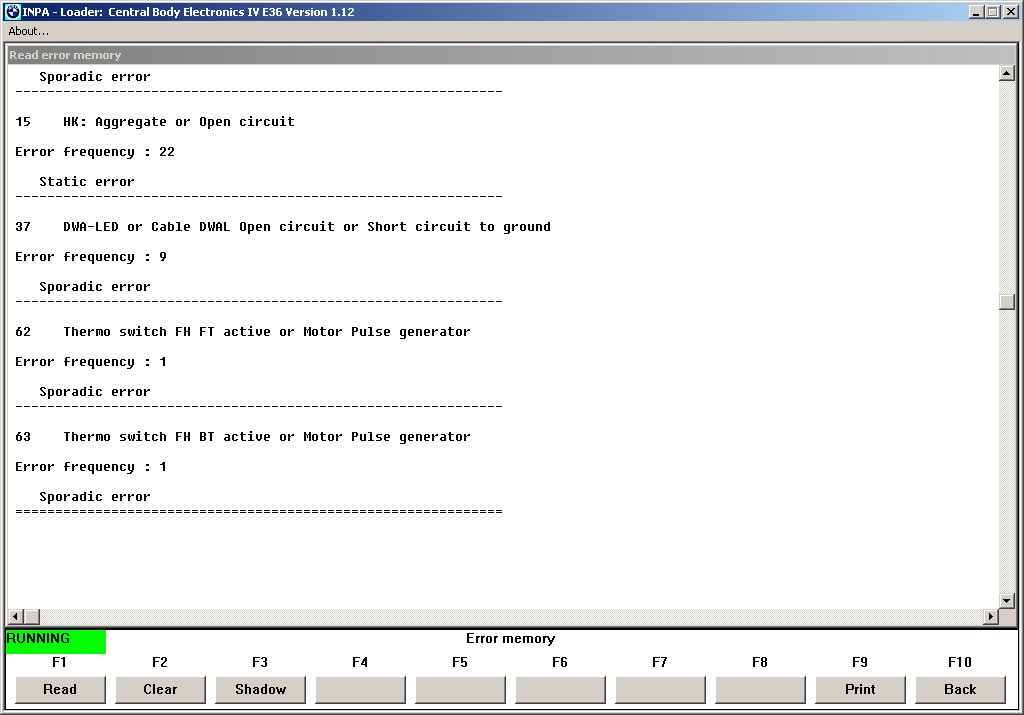The width and height of the screenshot is (1024, 715).
Task: Click the blank button under F4
Action: (x=360, y=689)
